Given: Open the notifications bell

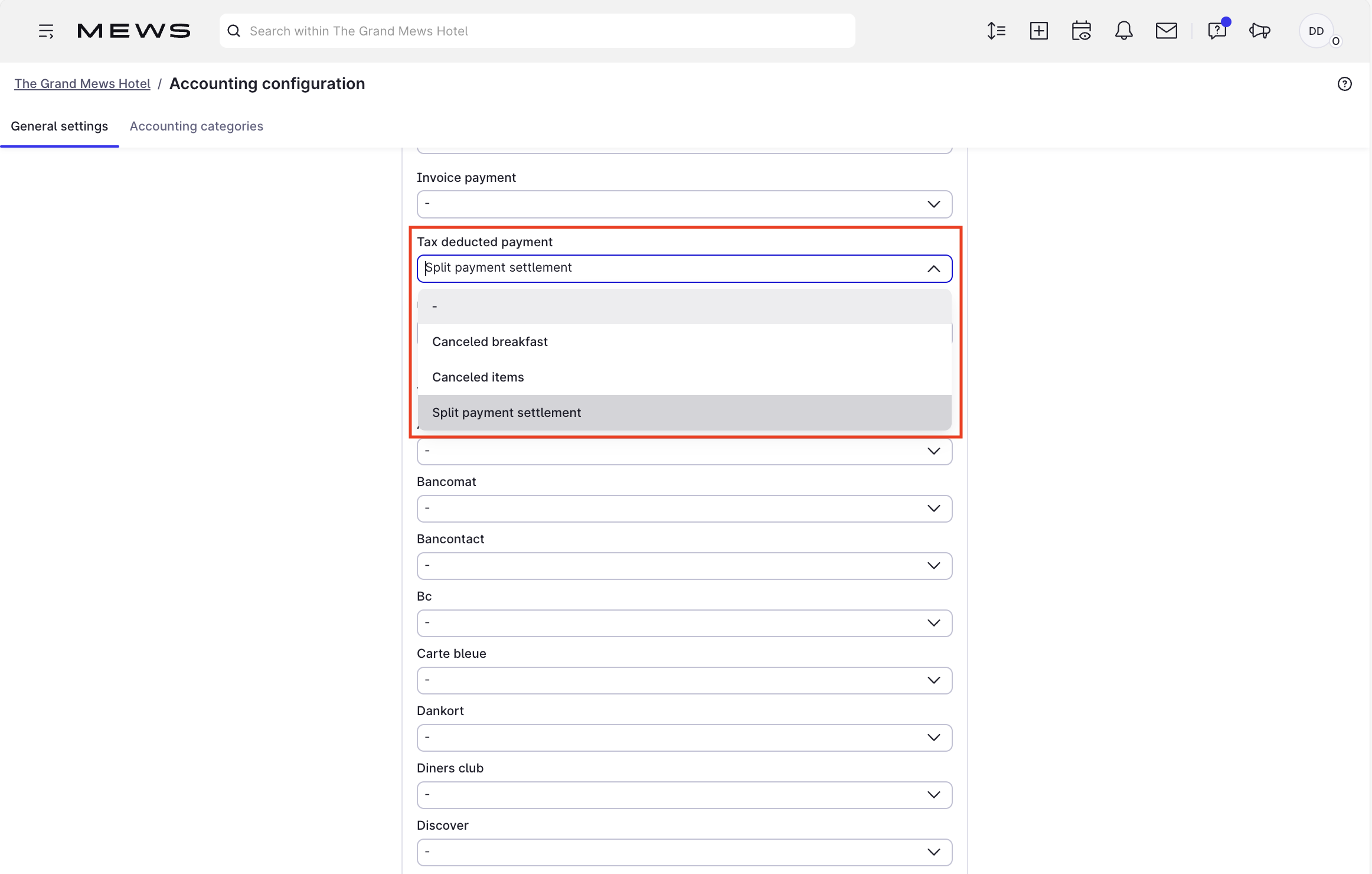Looking at the screenshot, I should click(1124, 31).
